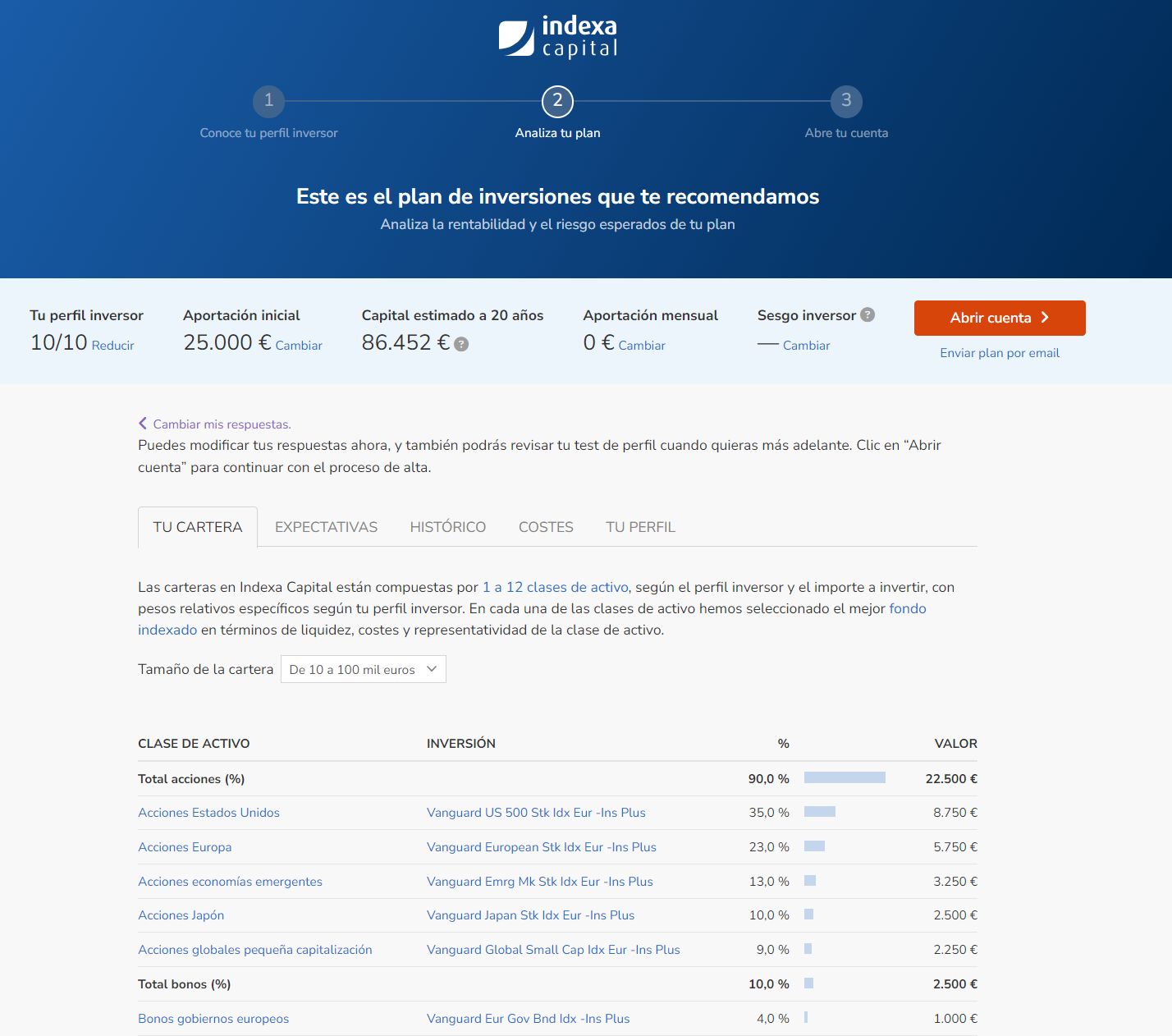This screenshot has width=1172, height=1036.
Task: Select step 2 circle Analiza tu plan
Action: click(557, 101)
